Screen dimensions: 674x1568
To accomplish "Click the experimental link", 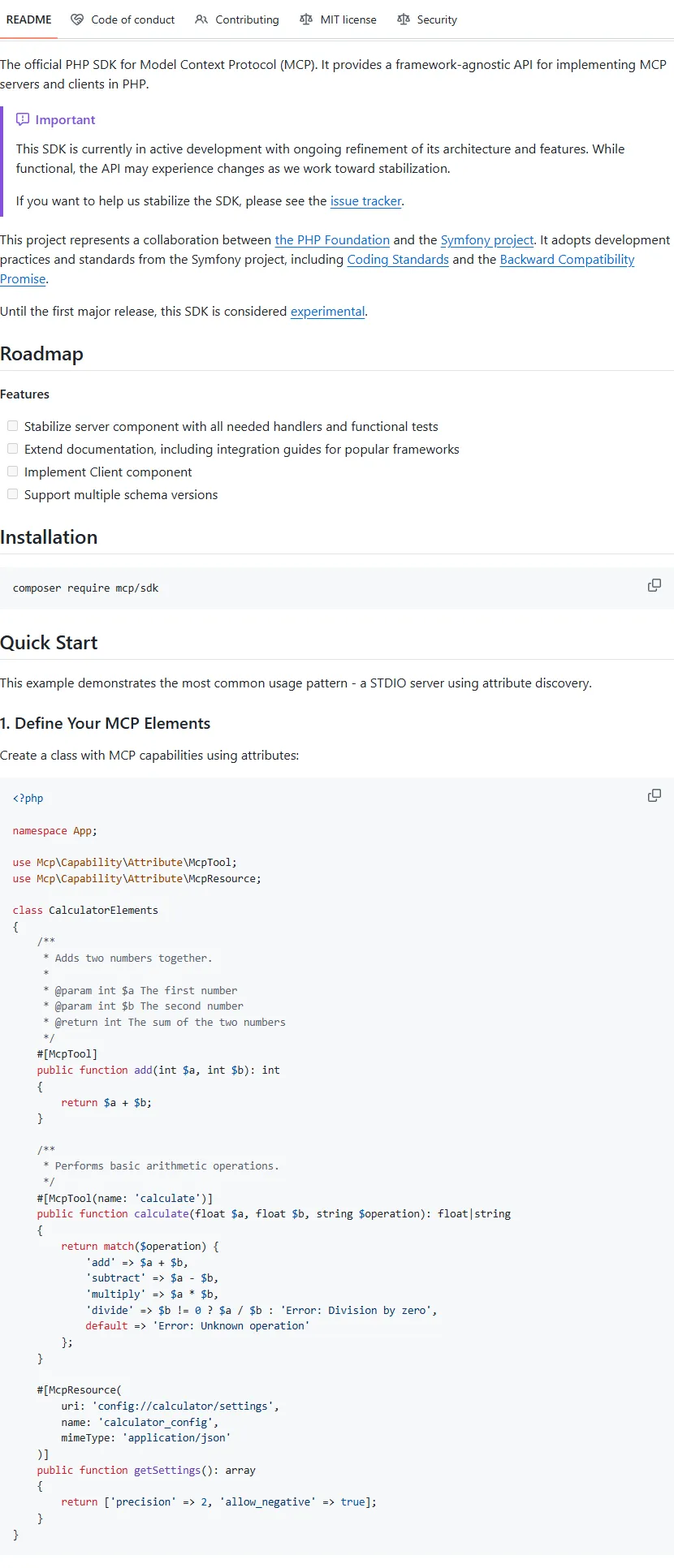I will tap(327, 312).
